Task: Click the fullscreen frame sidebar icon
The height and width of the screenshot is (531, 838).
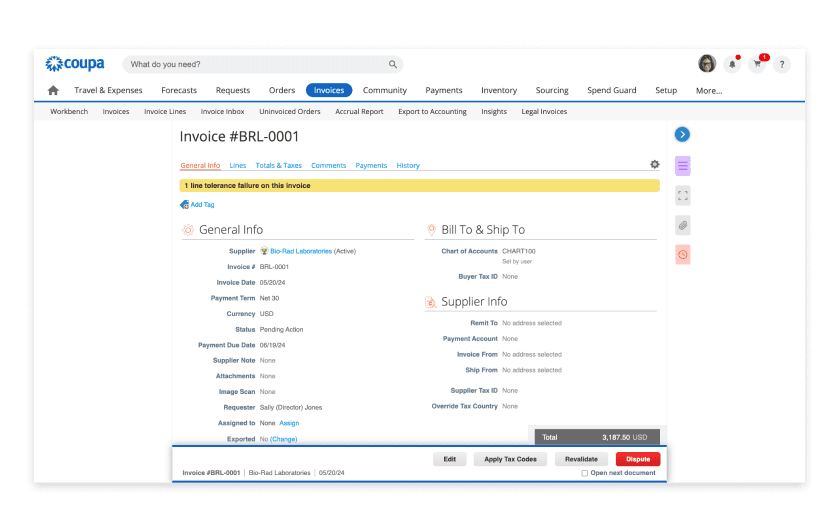Action: [x=683, y=195]
